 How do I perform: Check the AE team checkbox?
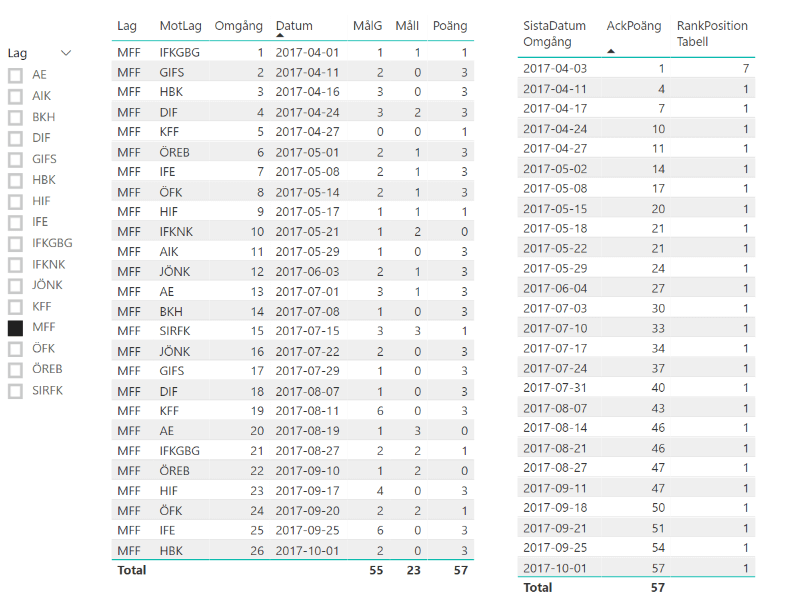(16, 75)
